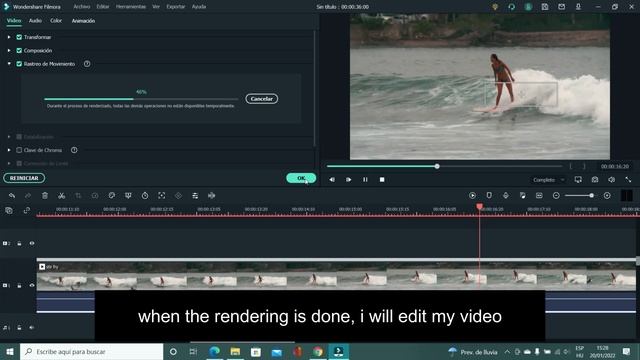Toggle the Rastreo de Movimiento checkbox
The image size is (640, 360).
[x=19, y=64]
